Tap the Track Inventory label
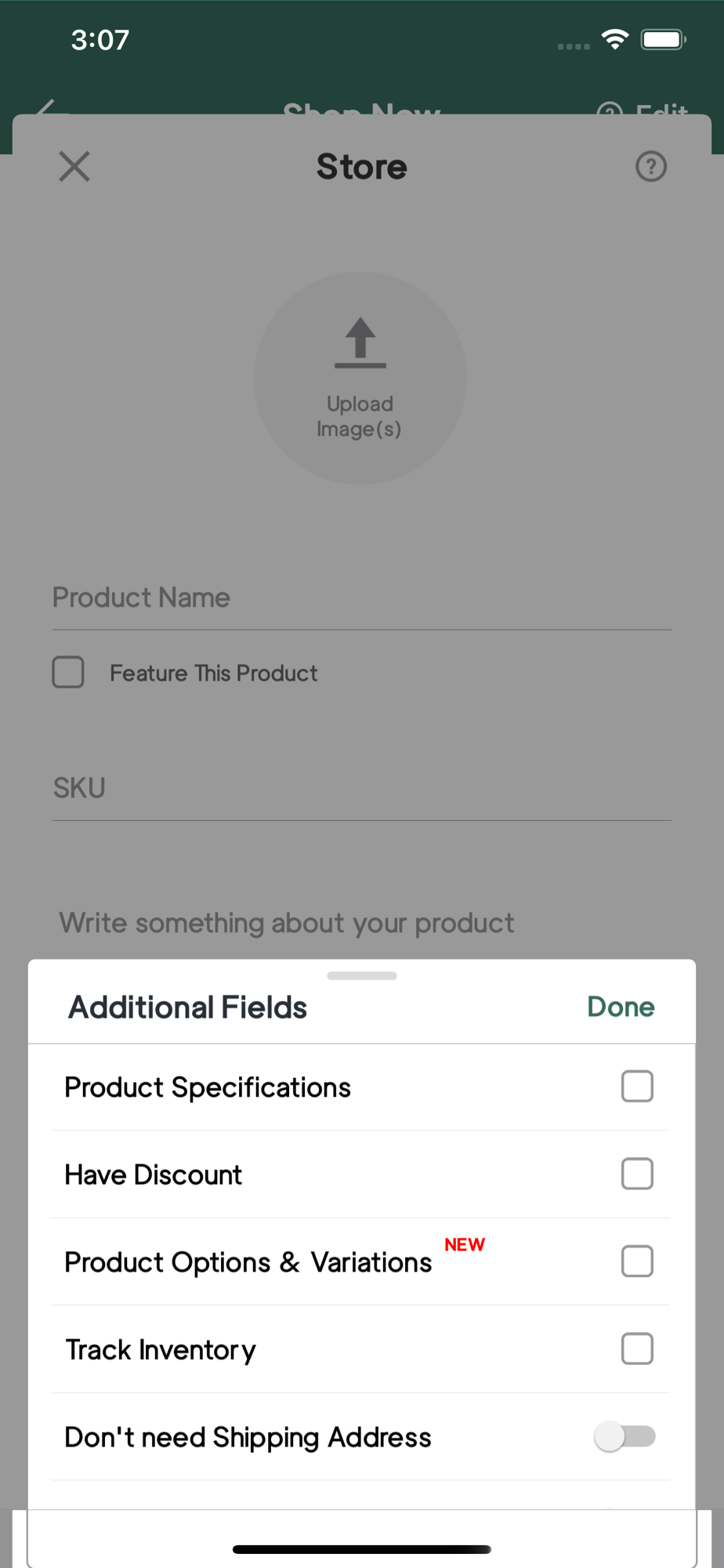Screen dimensions: 724x1568 click(161, 1350)
